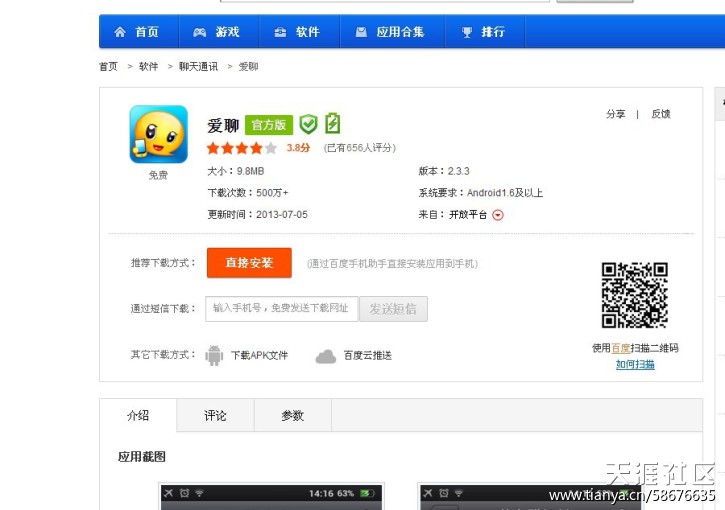Click the 系统要求 Android1.6及以上 text
725x510 pixels.
[481, 193]
